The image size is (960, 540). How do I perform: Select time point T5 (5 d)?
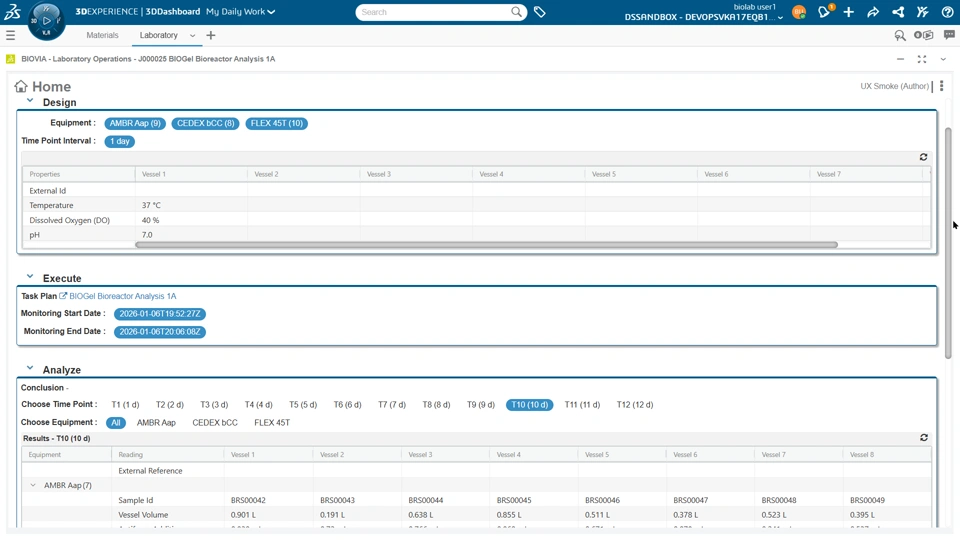pos(303,405)
